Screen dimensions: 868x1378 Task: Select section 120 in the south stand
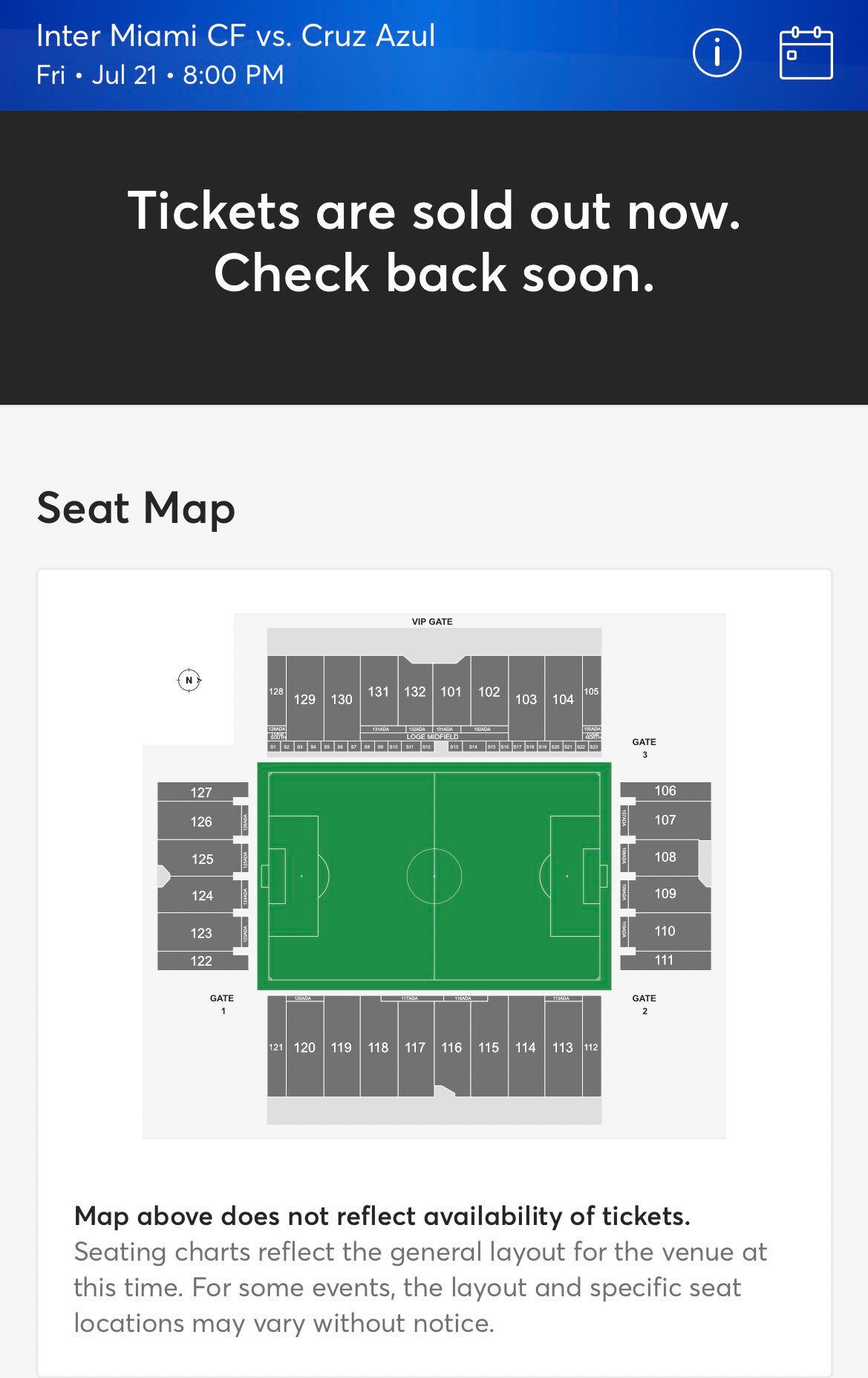coord(304,1047)
